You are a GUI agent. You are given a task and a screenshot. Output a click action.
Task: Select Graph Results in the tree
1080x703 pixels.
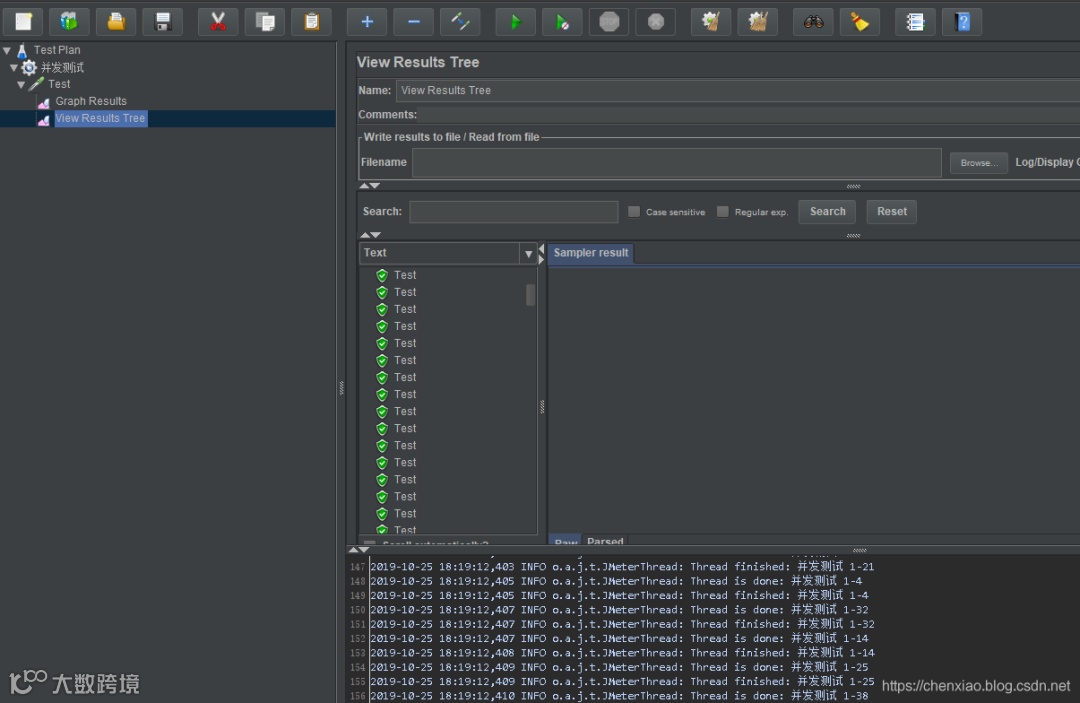coord(91,101)
